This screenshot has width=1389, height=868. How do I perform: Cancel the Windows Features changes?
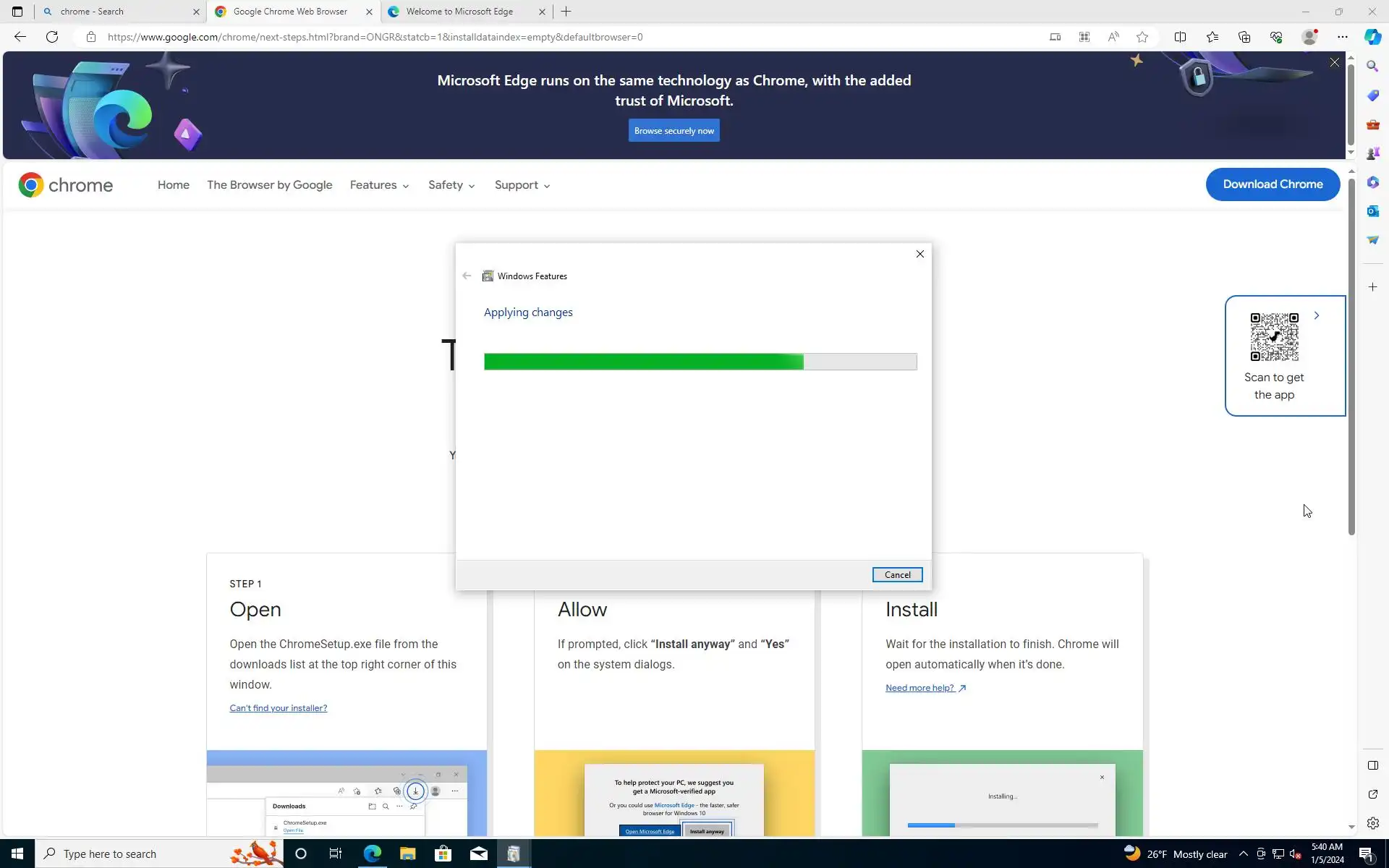click(x=897, y=575)
